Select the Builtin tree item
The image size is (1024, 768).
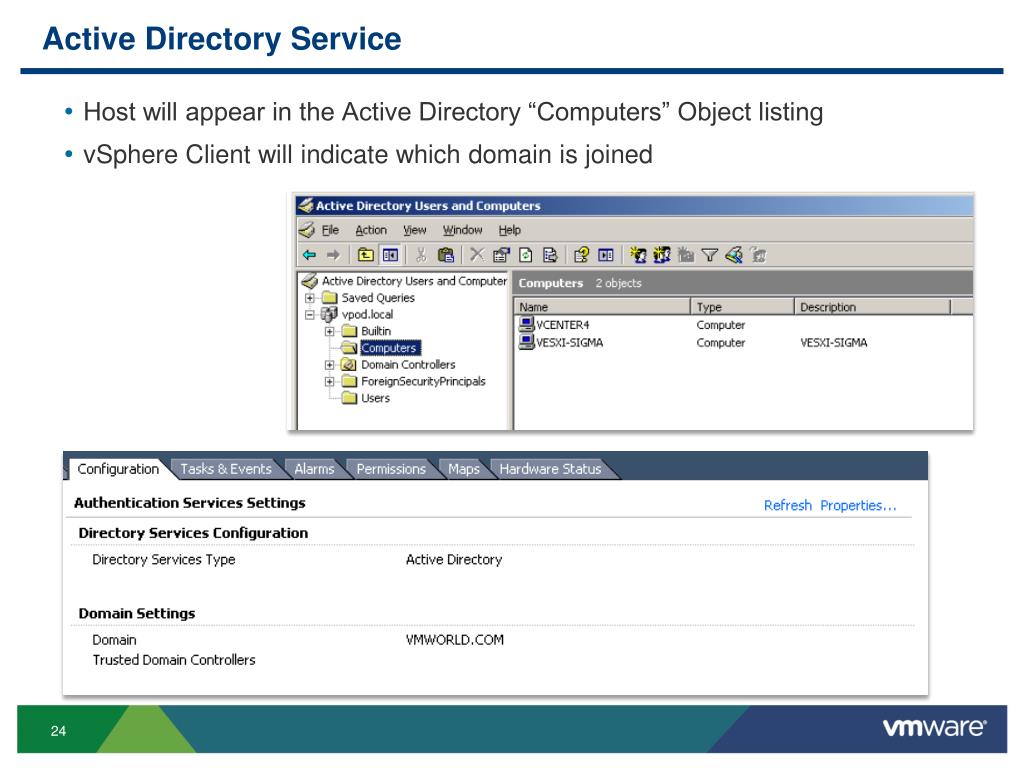coord(376,331)
